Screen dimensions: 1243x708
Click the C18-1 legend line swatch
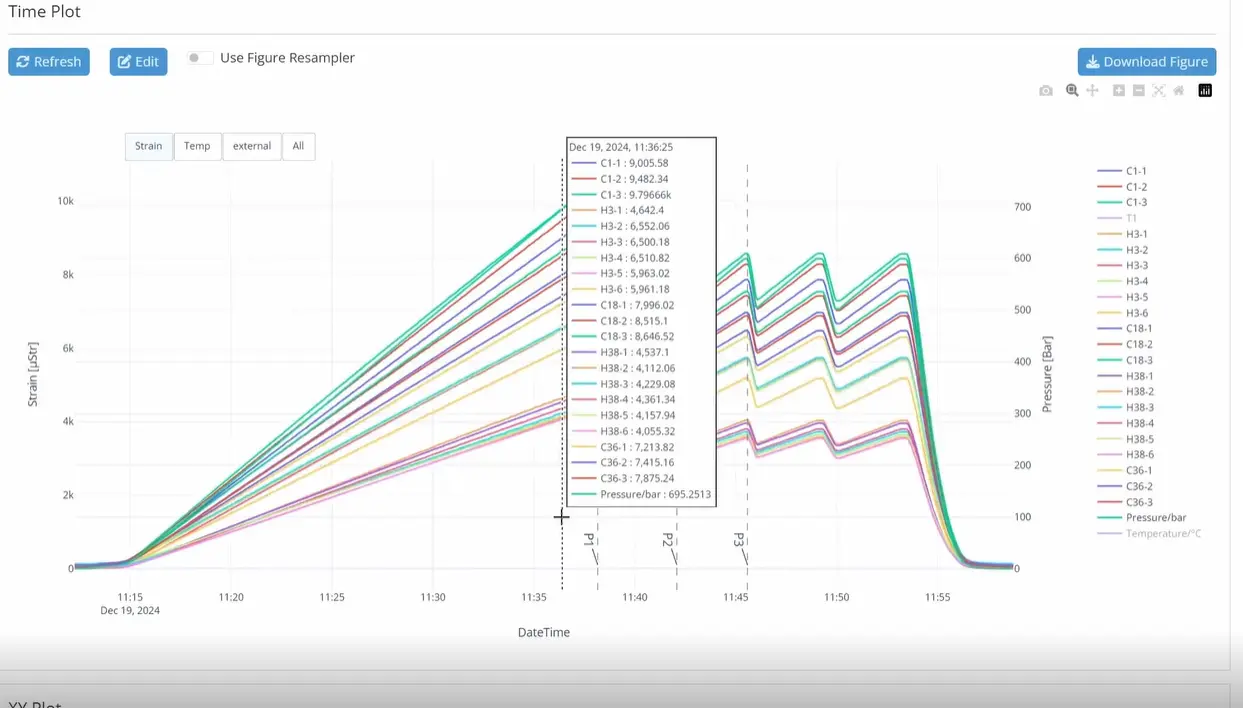[1109, 329]
